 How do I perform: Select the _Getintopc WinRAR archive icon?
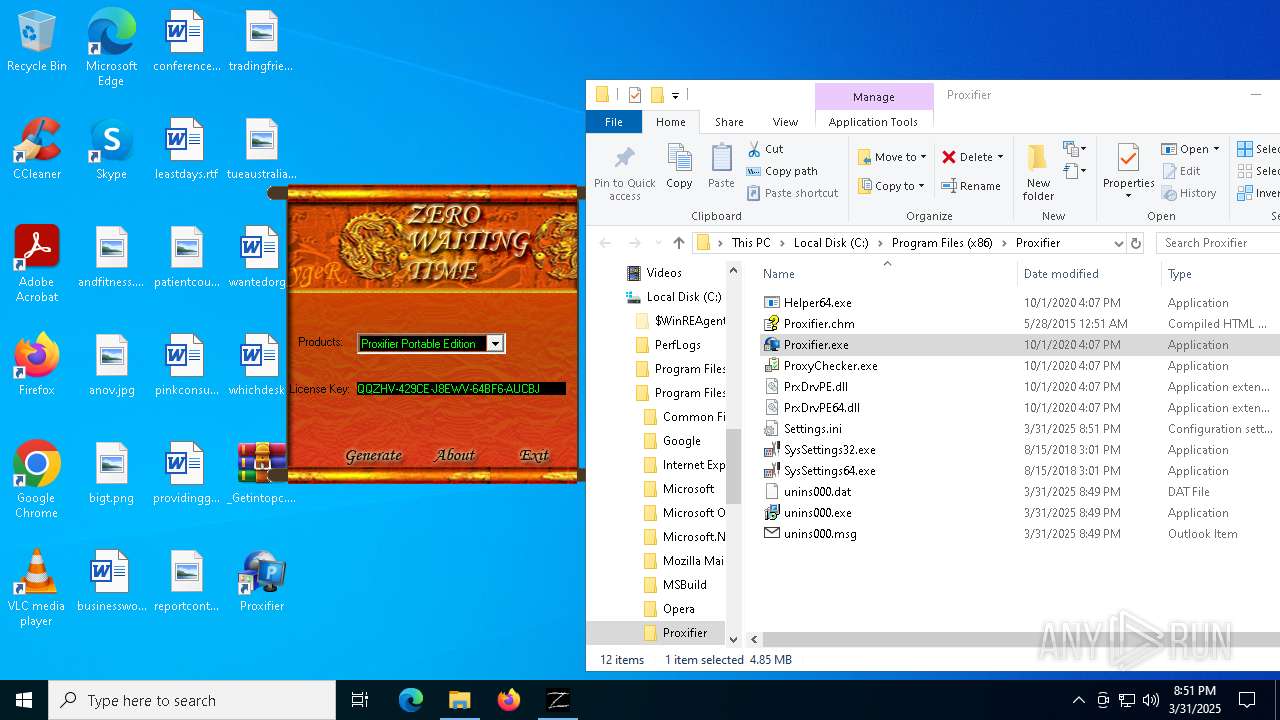click(261, 472)
